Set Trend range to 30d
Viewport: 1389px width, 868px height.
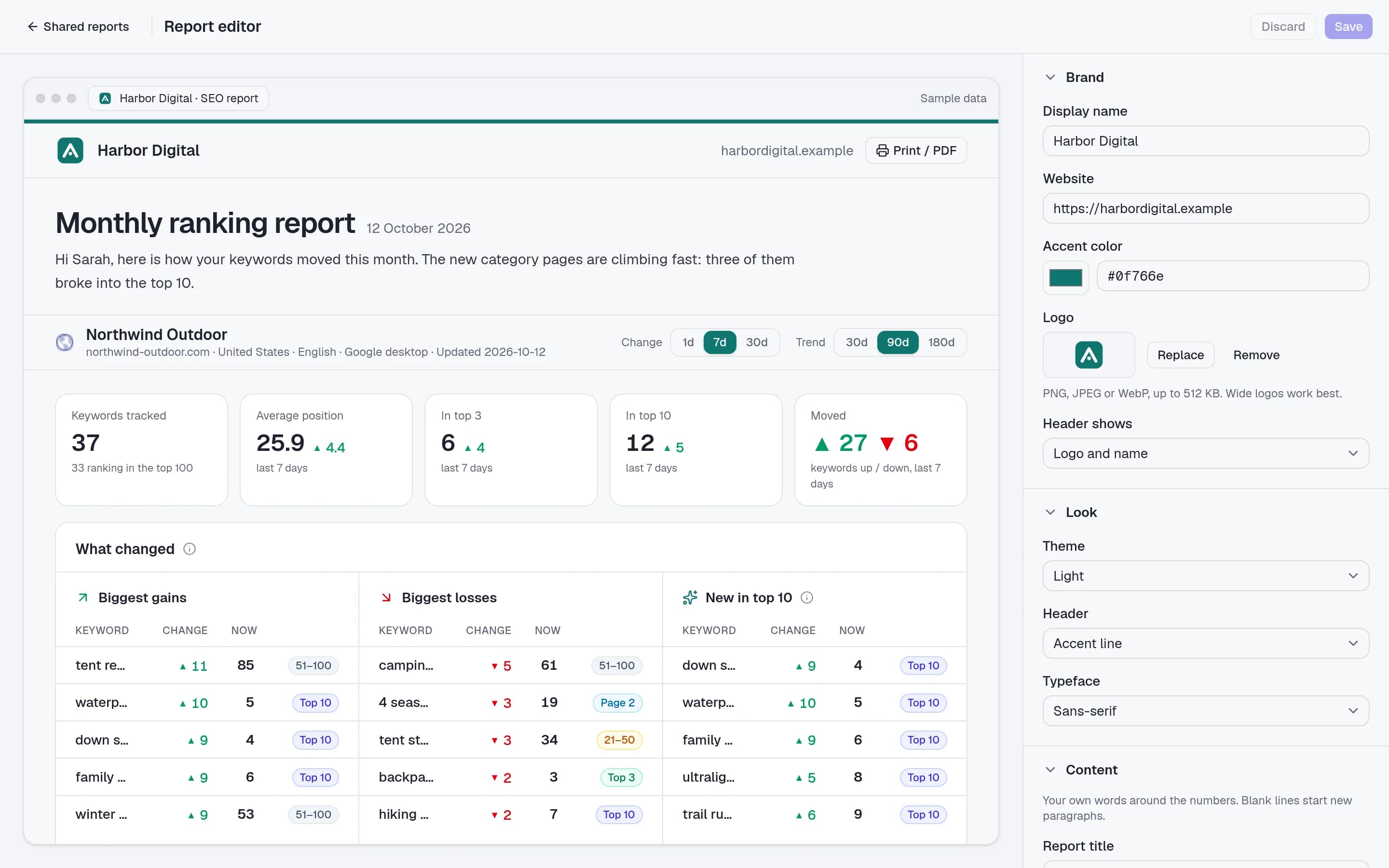coord(857,342)
